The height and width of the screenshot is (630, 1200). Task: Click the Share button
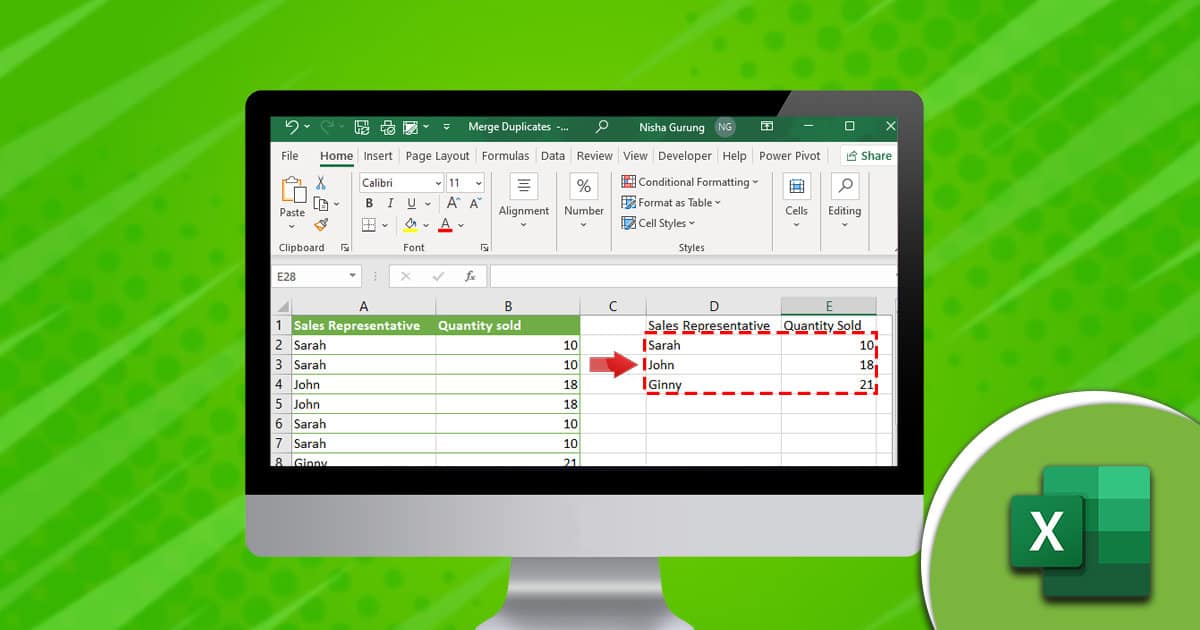tap(868, 156)
